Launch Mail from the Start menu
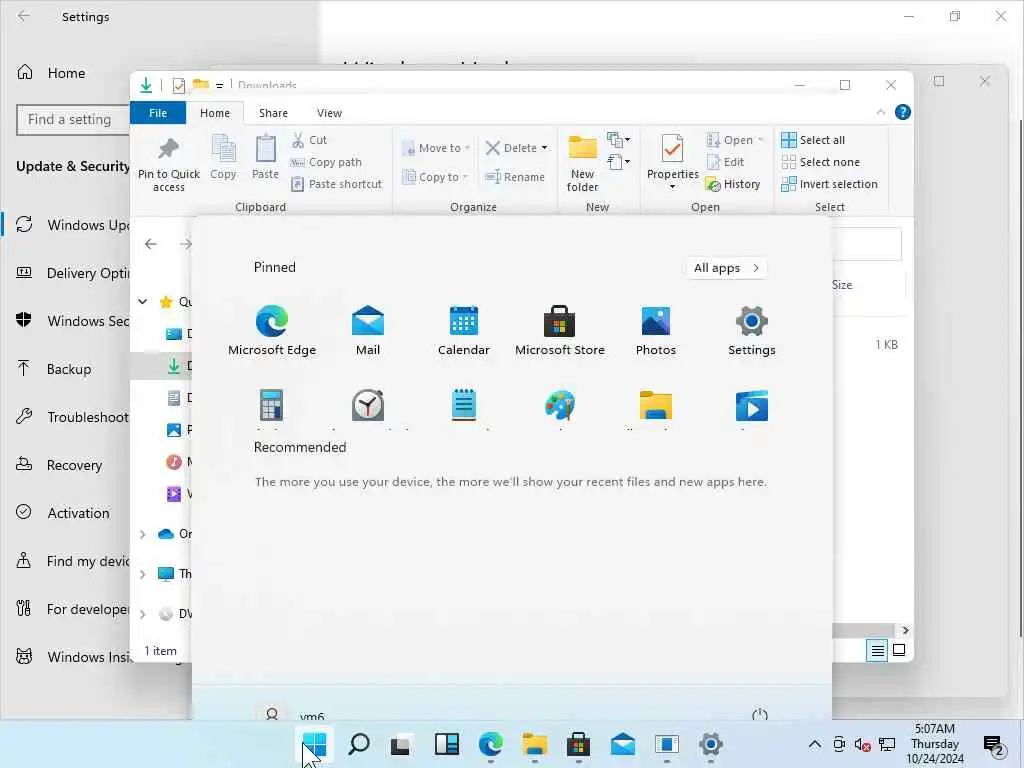 pyautogui.click(x=368, y=330)
